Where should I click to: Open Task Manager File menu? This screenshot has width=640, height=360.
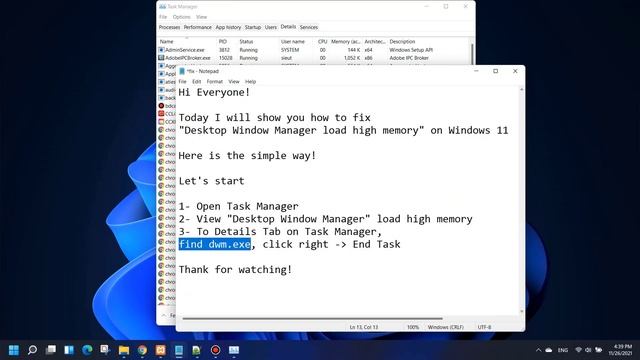[163, 17]
